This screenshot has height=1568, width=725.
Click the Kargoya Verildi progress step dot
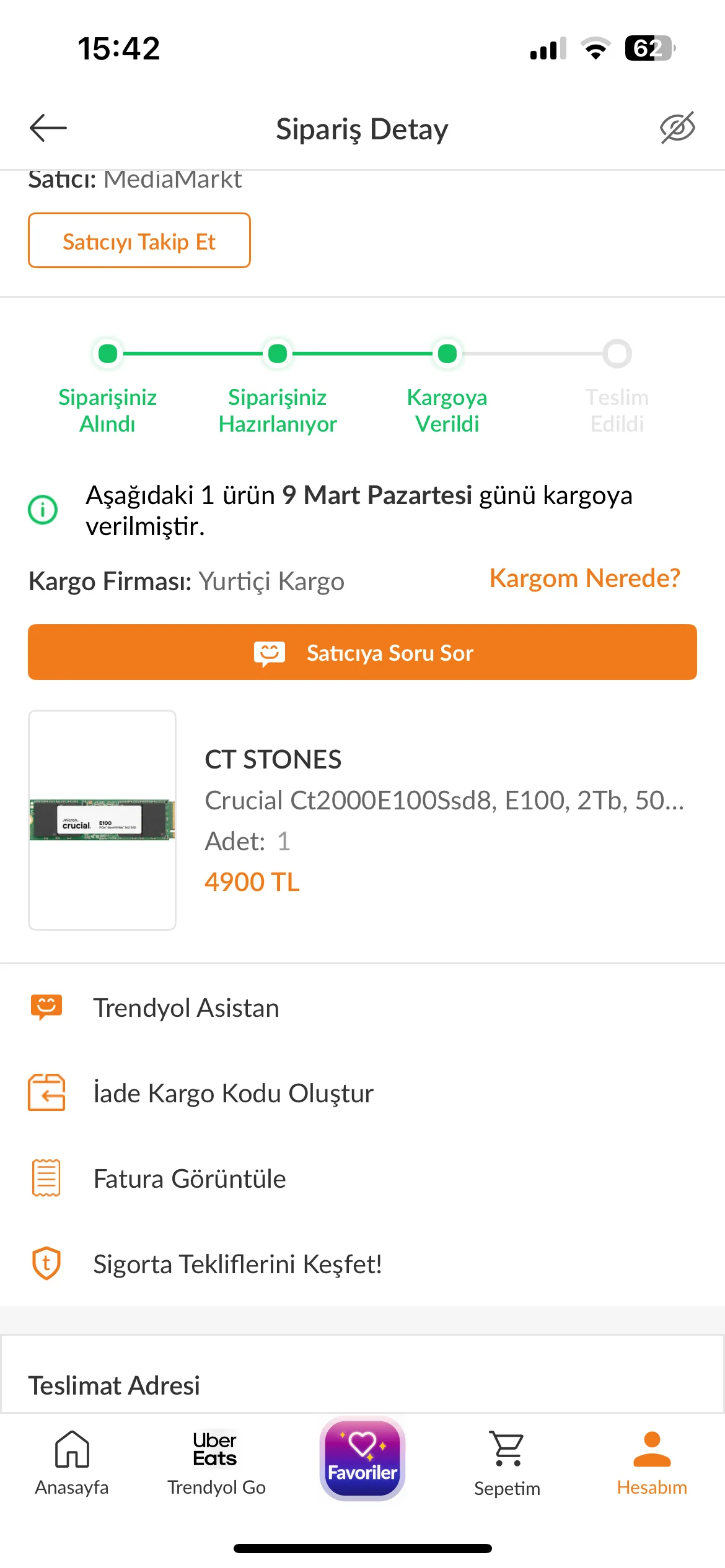(447, 354)
